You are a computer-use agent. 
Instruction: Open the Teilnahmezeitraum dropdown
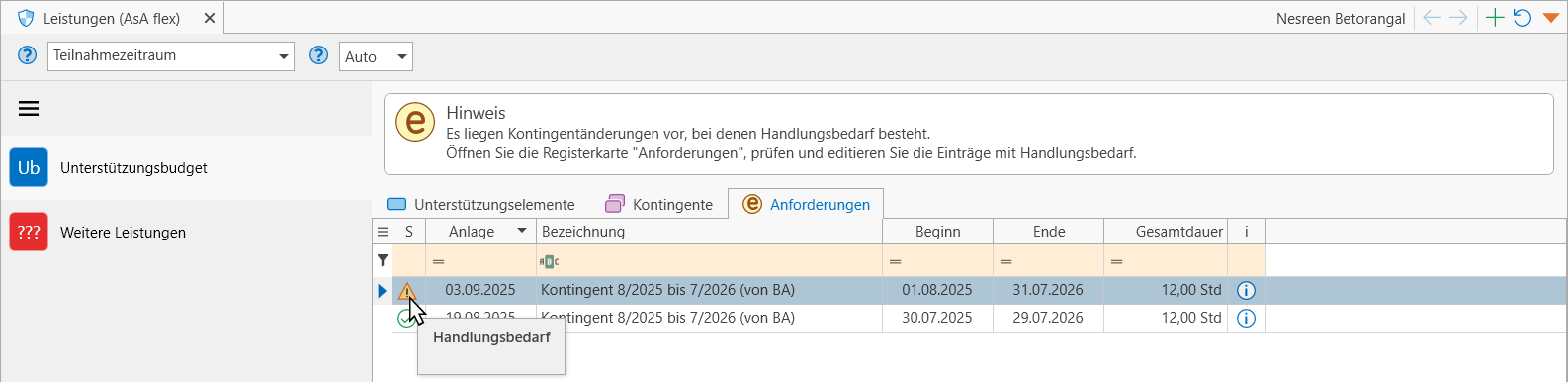click(x=171, y=56)
